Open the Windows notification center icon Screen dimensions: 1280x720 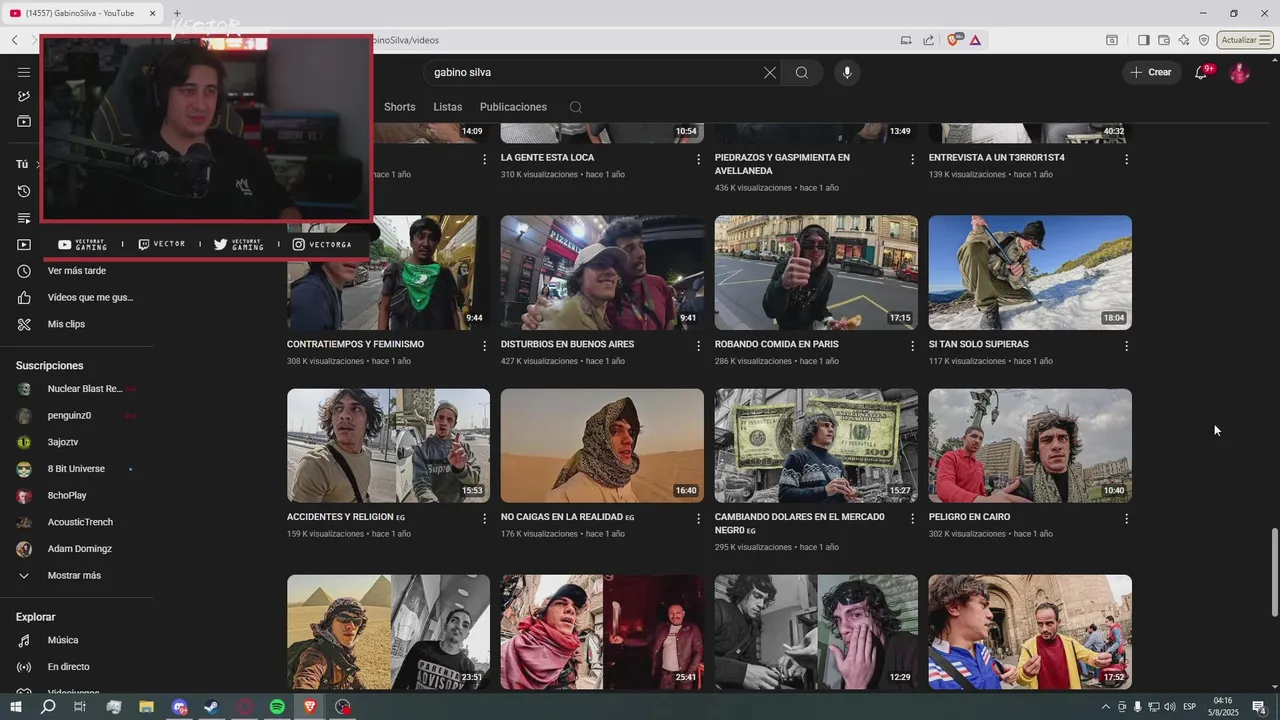(x=1259, y=707)
